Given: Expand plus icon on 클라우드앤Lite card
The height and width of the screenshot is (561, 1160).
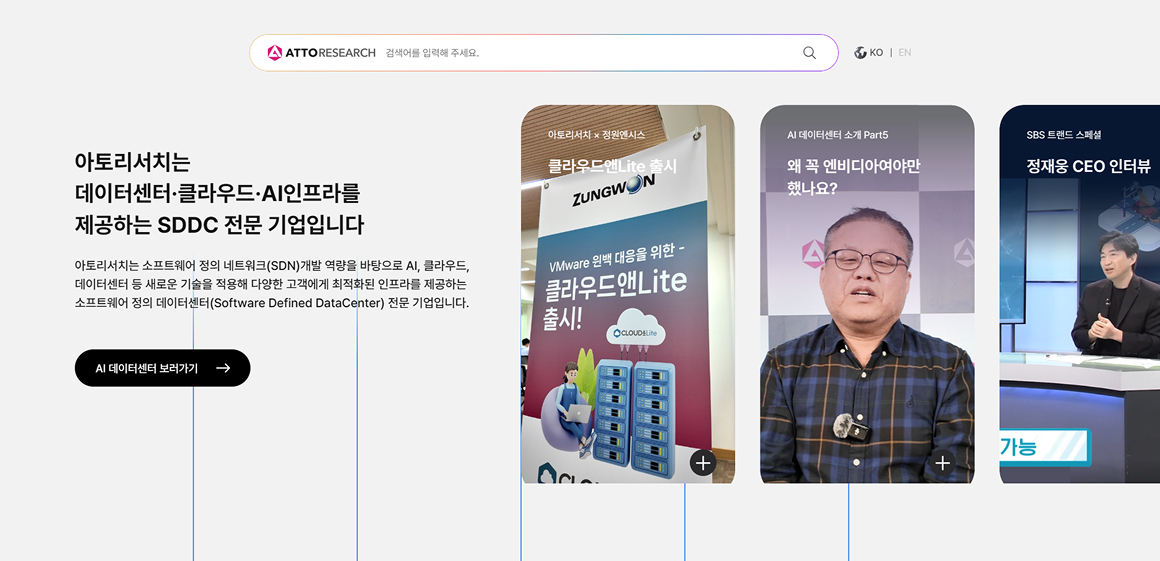Looking at the screenshot, I should tap(703, 463).
